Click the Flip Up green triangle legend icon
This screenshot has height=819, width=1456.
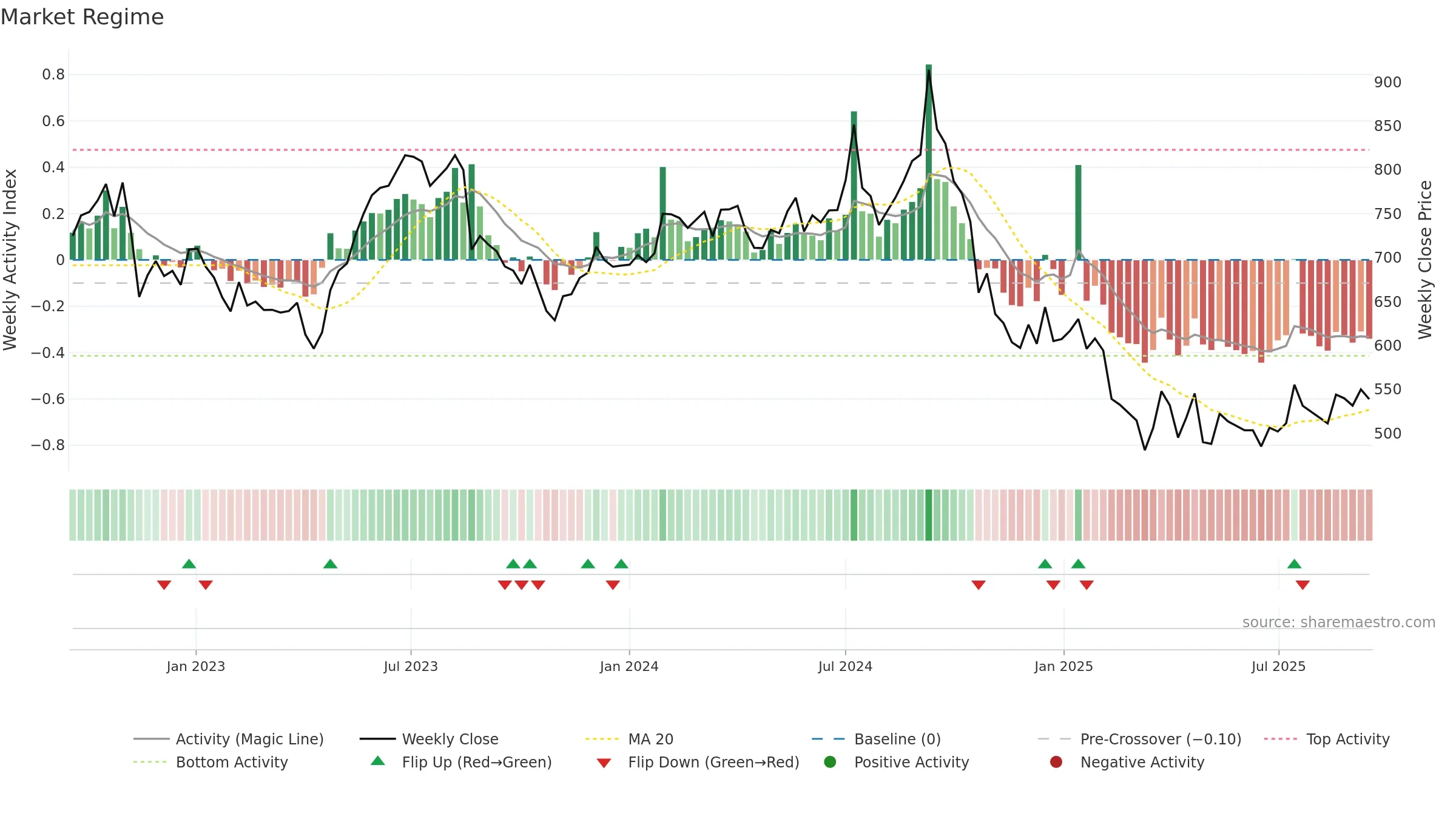[x=378, y=761]
